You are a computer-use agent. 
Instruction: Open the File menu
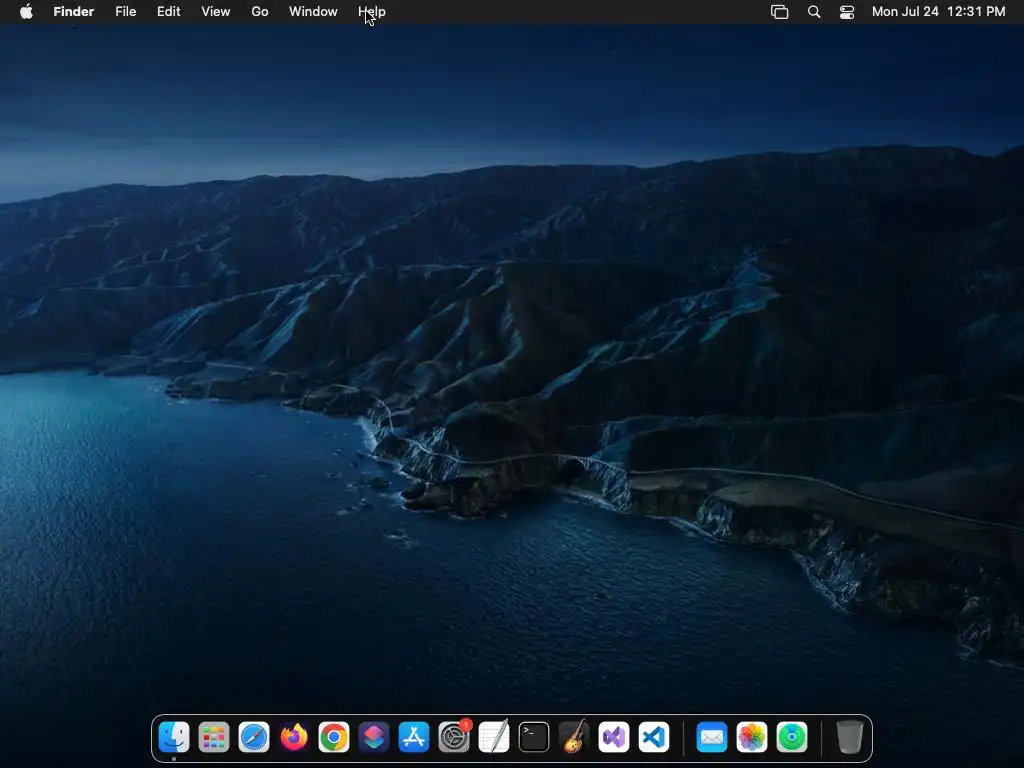pyautogui.click(x=126, y=12)
